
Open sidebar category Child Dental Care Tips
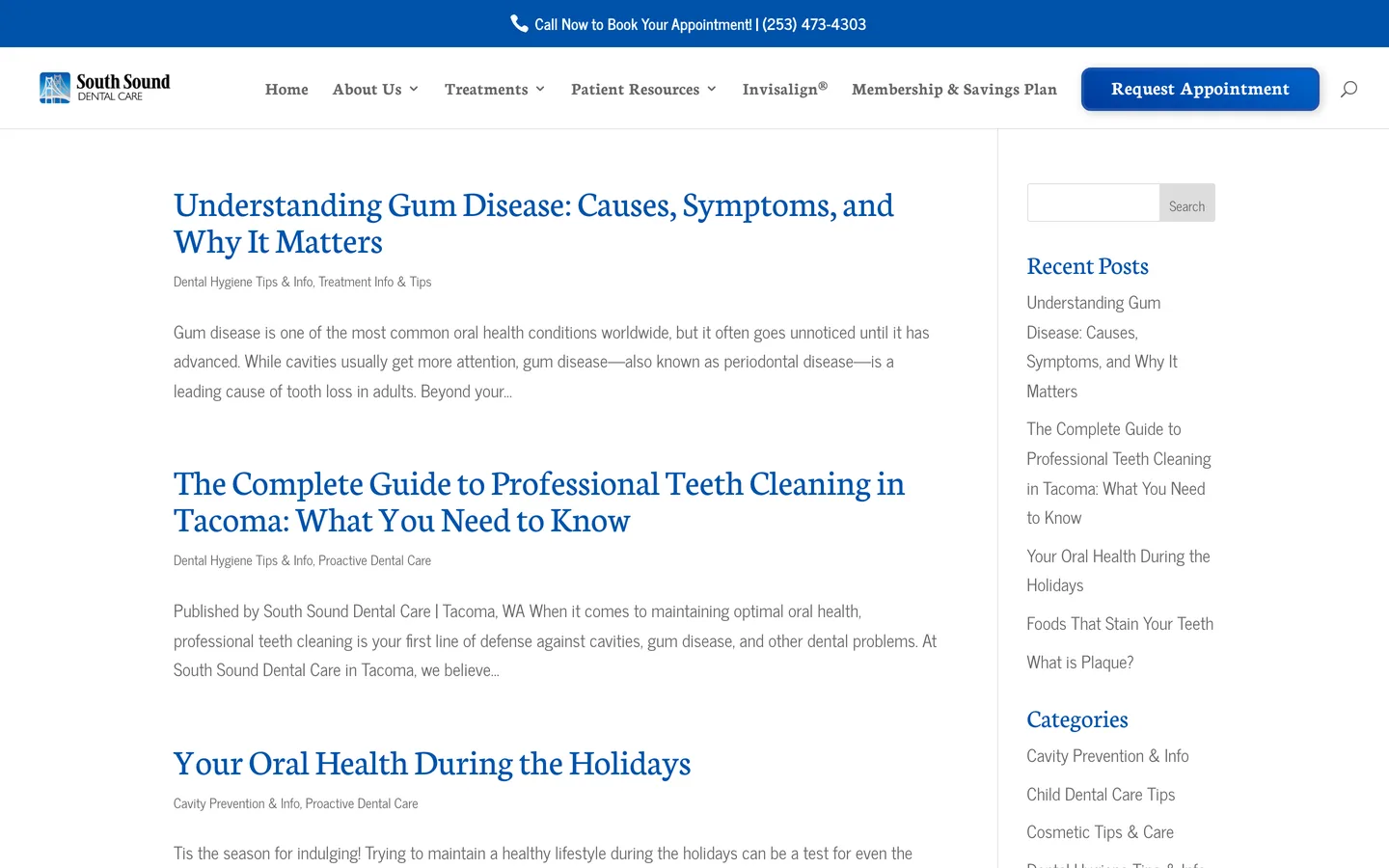point(1101,795)
